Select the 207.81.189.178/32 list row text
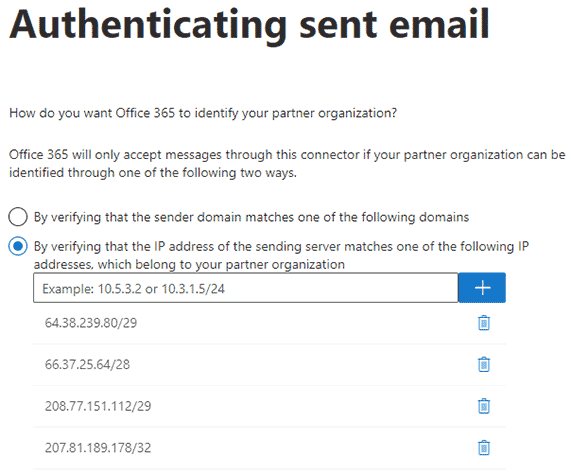The width and height of the screenshot is (571, 475). click(x=98, y=448)
